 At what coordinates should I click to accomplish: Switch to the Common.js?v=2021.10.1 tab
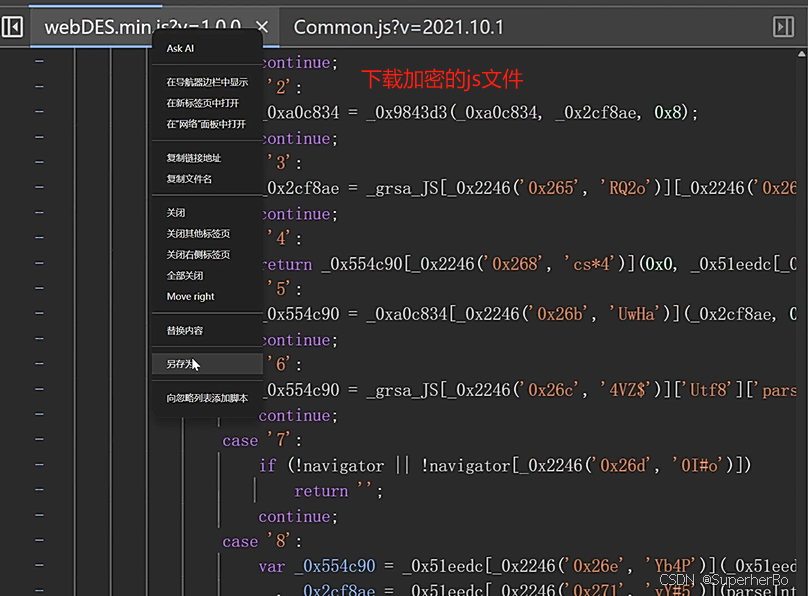click(398, 27)
